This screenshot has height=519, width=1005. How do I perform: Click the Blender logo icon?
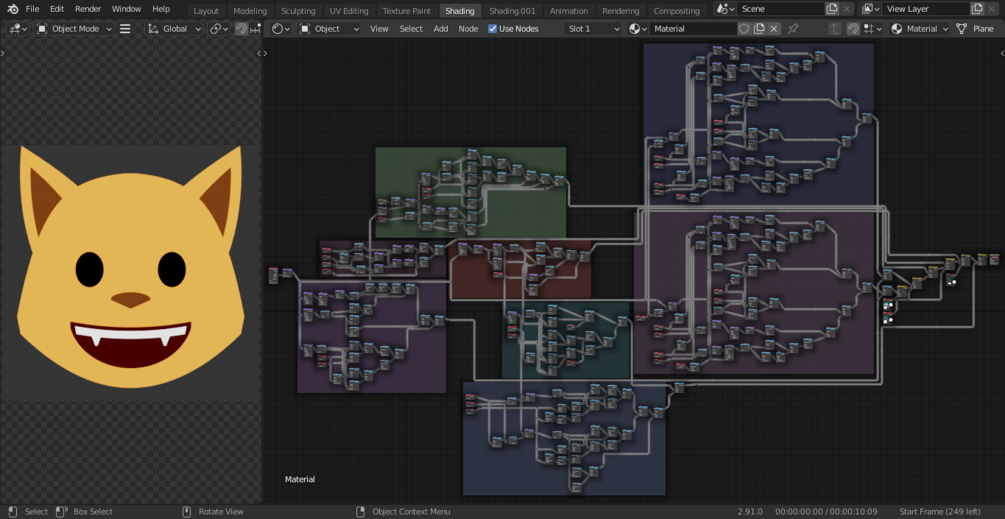13,9
